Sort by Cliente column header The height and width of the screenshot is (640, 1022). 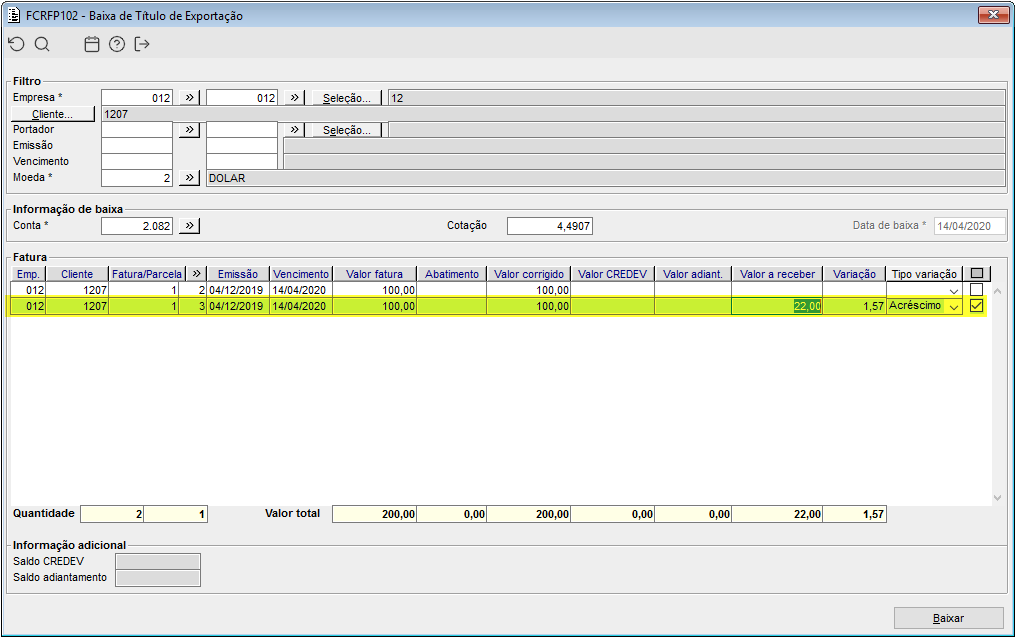[x=77, y=274]
